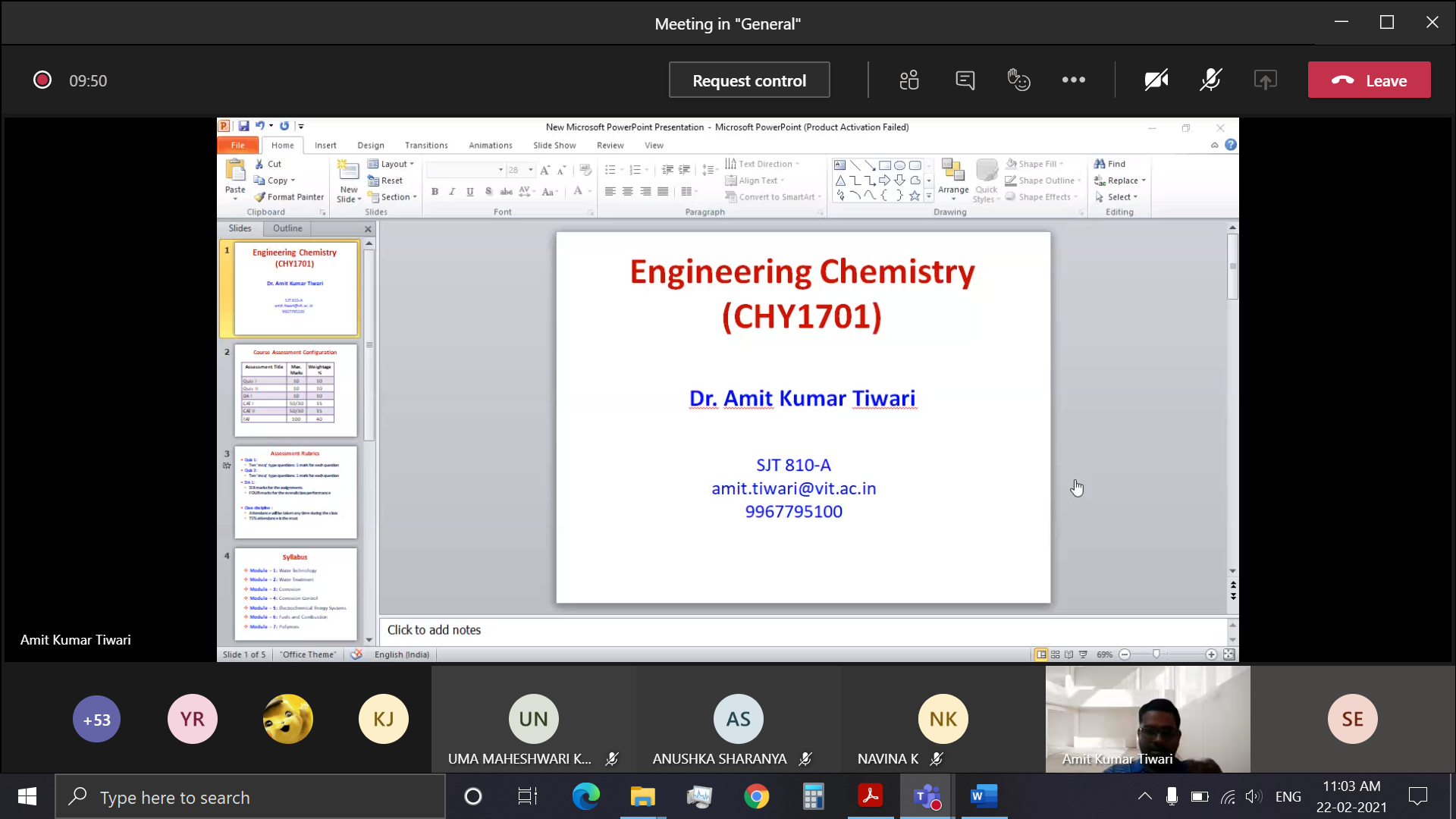Image resolution: width=1456 pixels, height=819 pixels.
Task: Align text left
Action: (610, 192)
